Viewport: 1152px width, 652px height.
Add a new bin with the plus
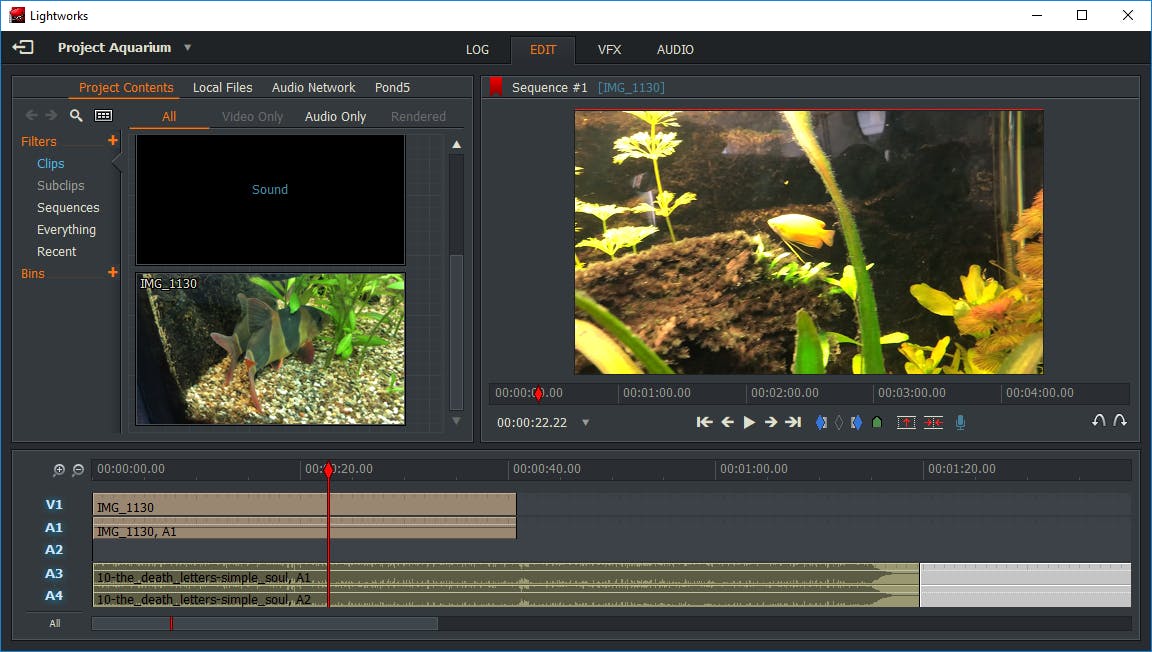coord(113,273)
